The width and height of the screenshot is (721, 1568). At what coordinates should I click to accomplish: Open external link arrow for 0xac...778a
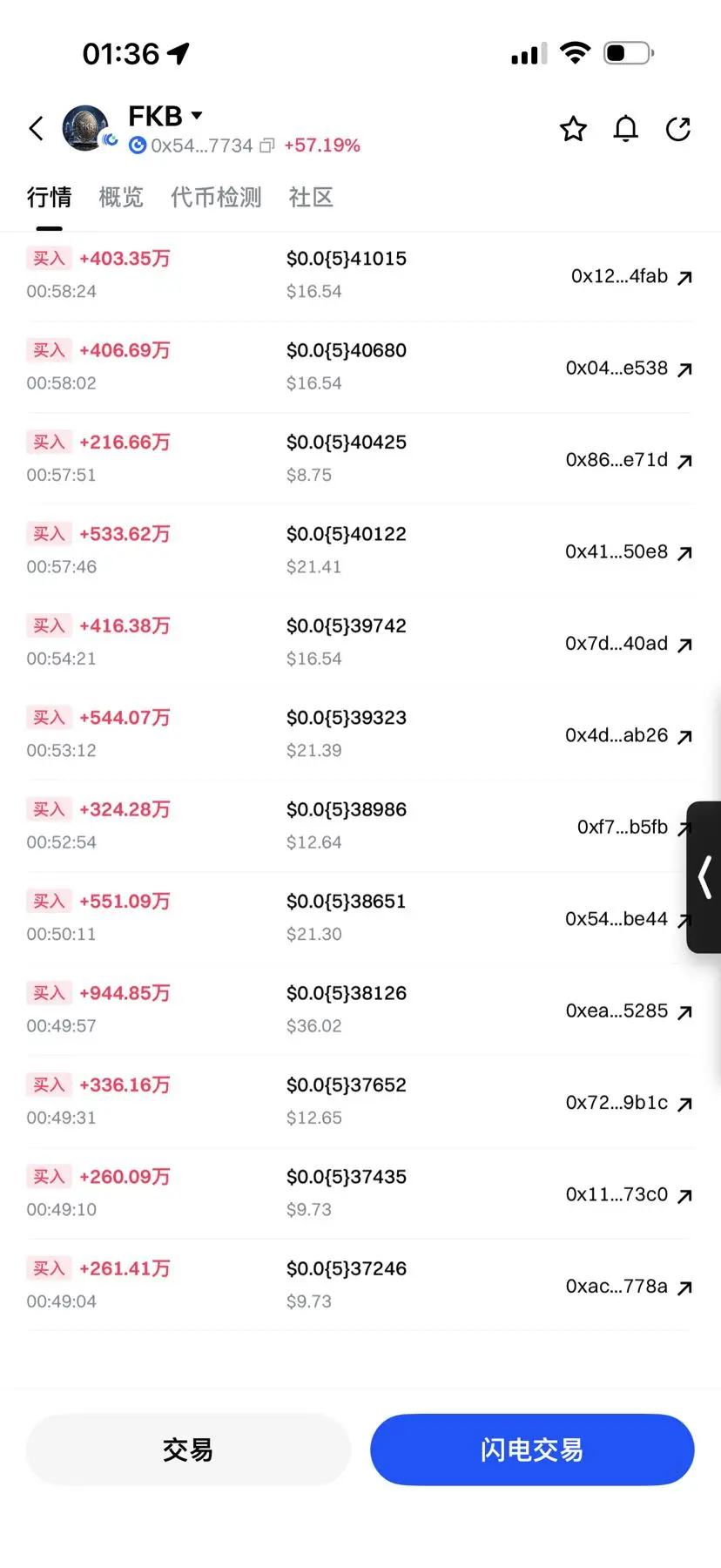point(685,1288)
